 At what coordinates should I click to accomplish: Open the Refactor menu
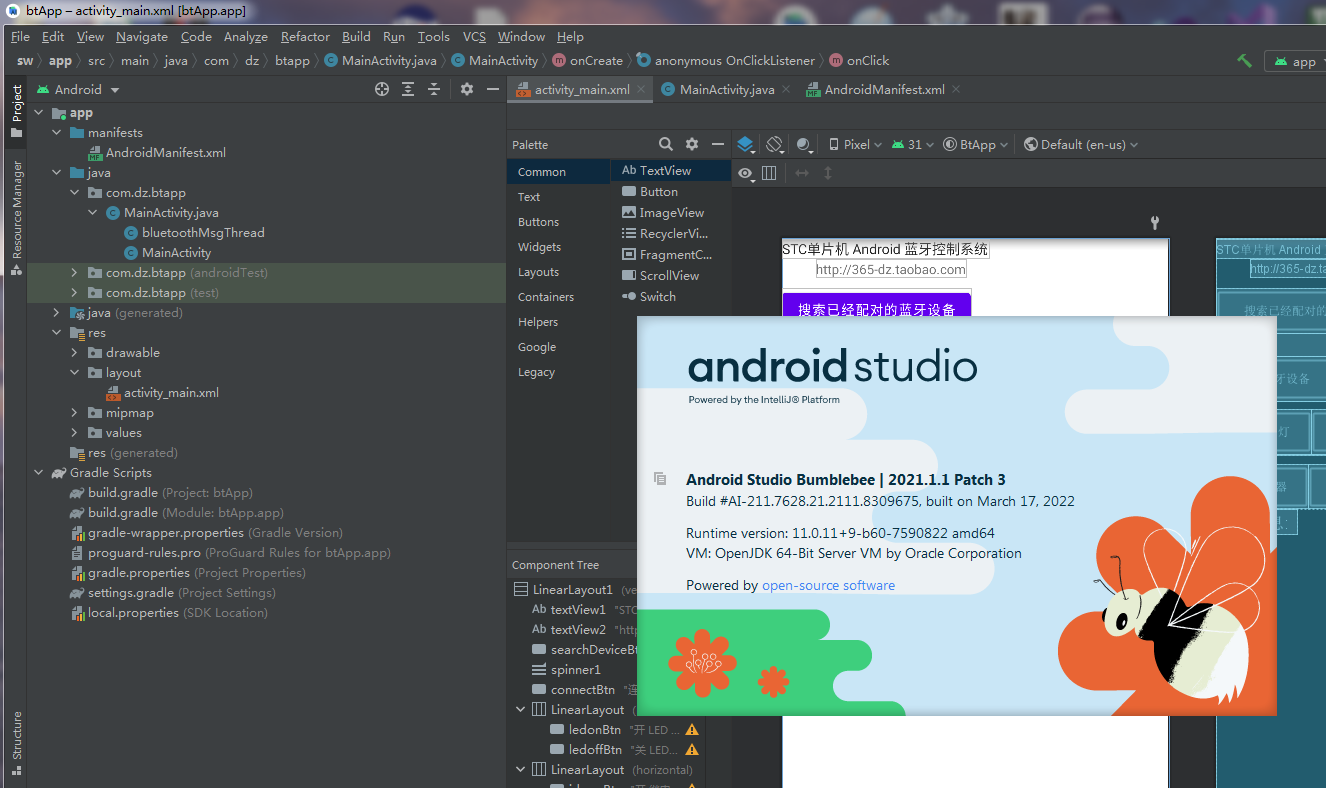pos(305,37)
